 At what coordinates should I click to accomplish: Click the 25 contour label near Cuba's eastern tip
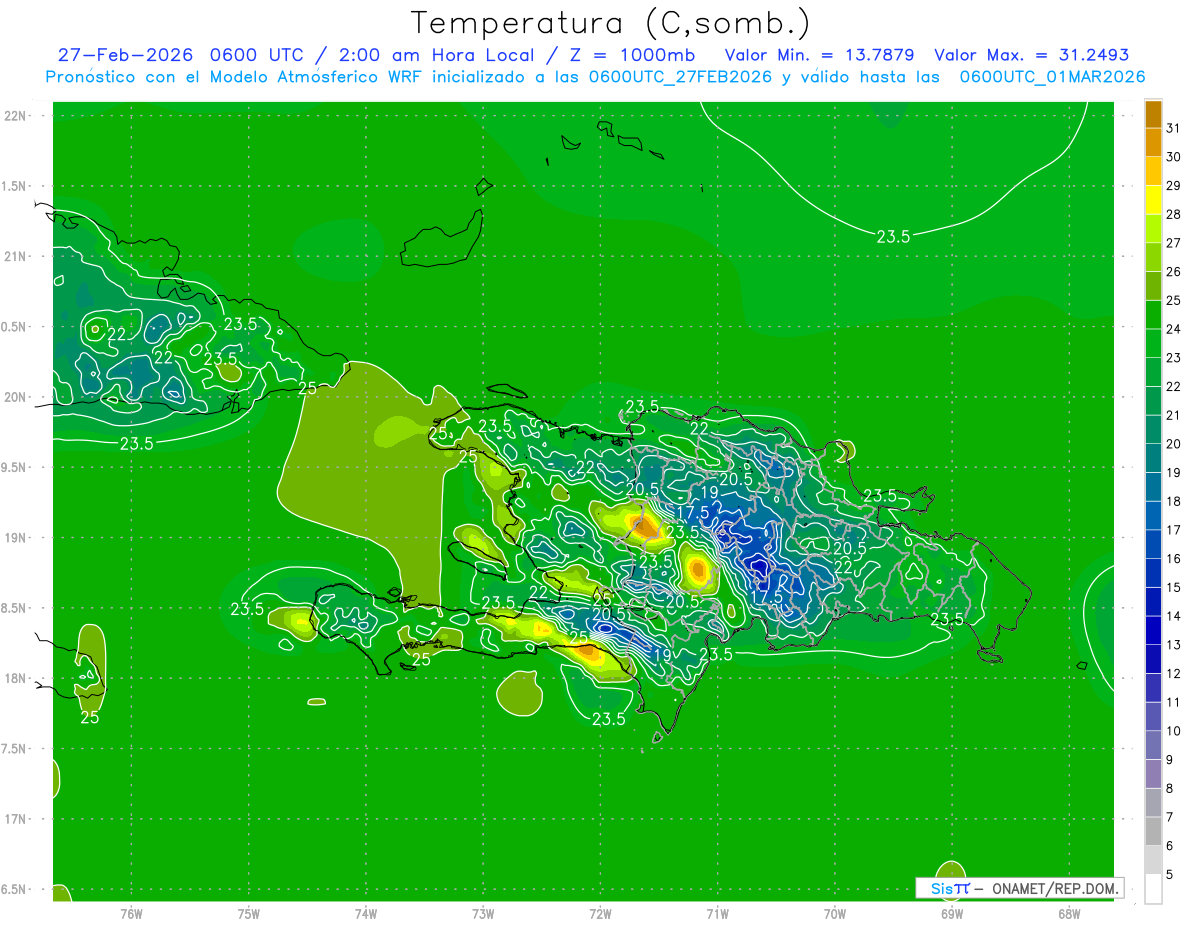[308, 388]
